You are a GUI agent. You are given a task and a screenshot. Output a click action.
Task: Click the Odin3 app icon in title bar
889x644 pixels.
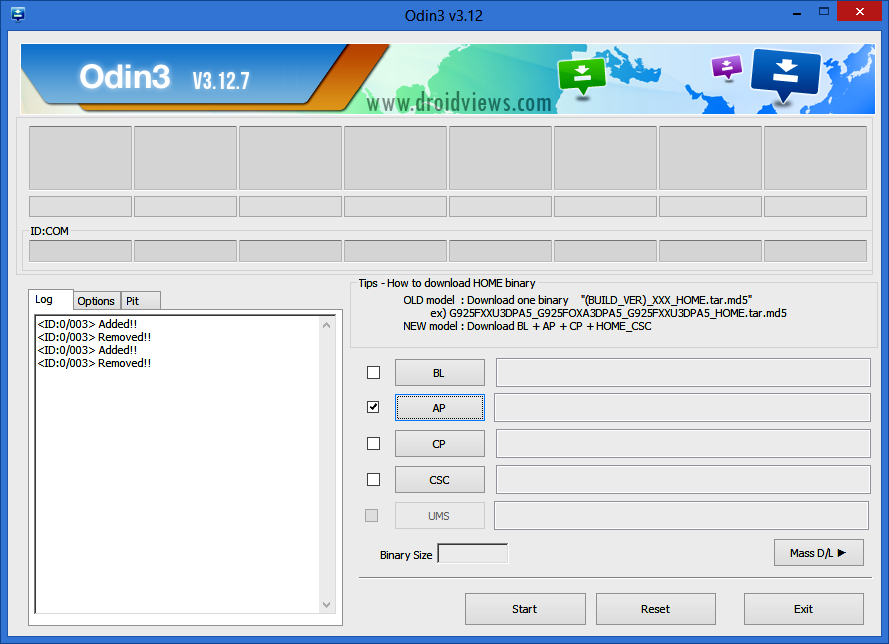click(x=18, y=14)
